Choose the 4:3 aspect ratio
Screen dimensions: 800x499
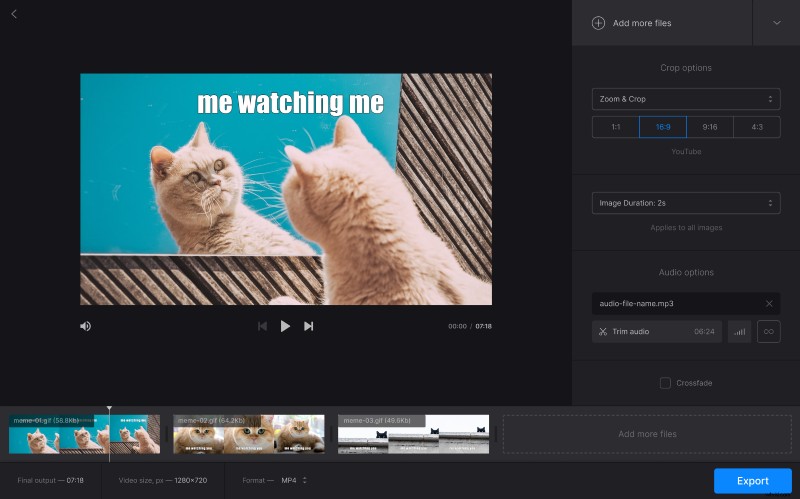pyautogui.click(x=757, y=127)
